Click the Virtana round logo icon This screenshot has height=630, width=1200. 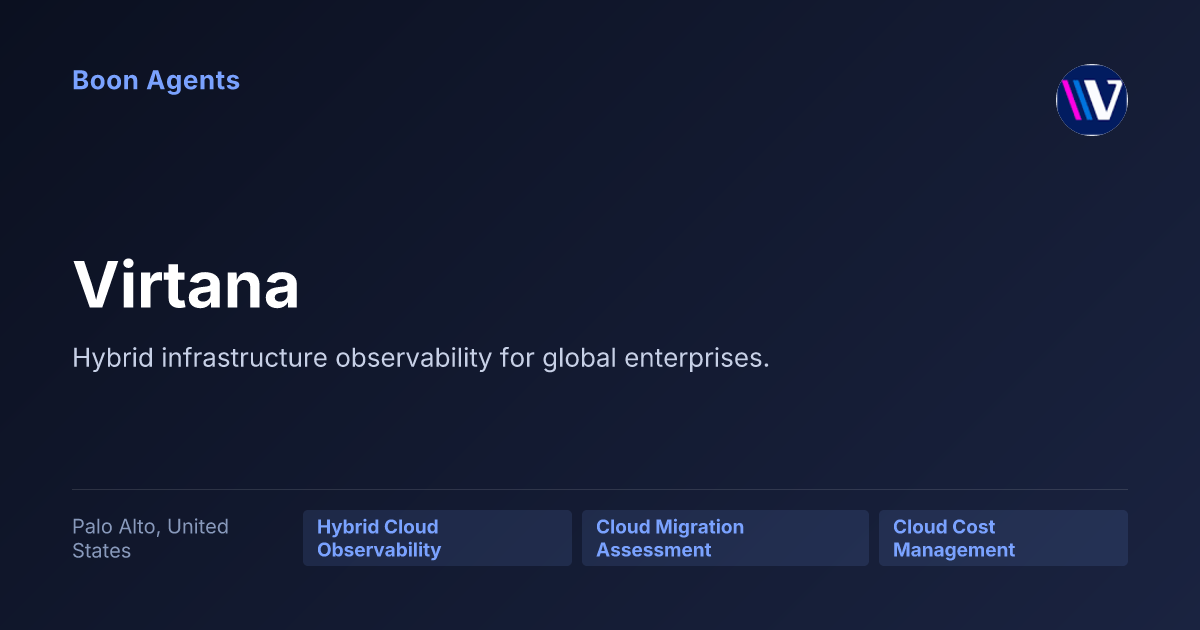(1092, 100)
